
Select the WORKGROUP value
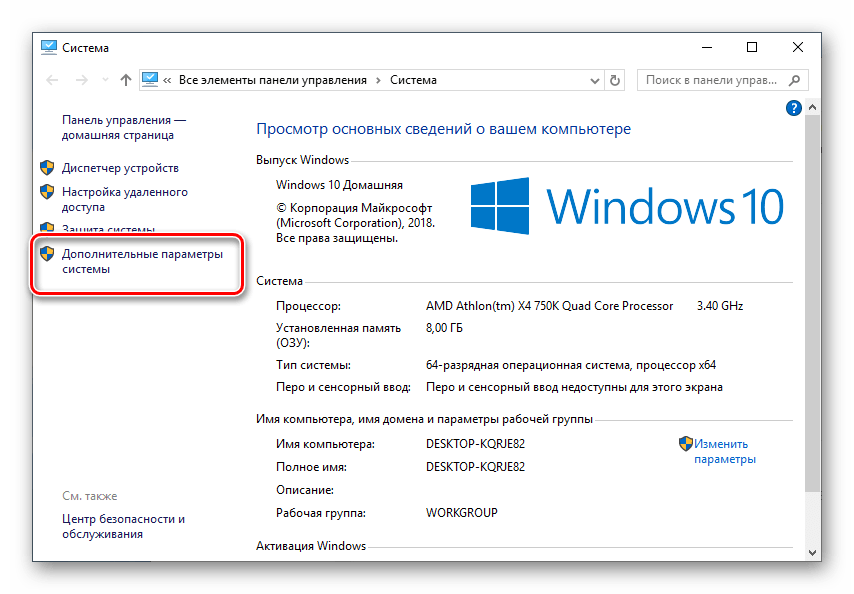pos(462,513)
